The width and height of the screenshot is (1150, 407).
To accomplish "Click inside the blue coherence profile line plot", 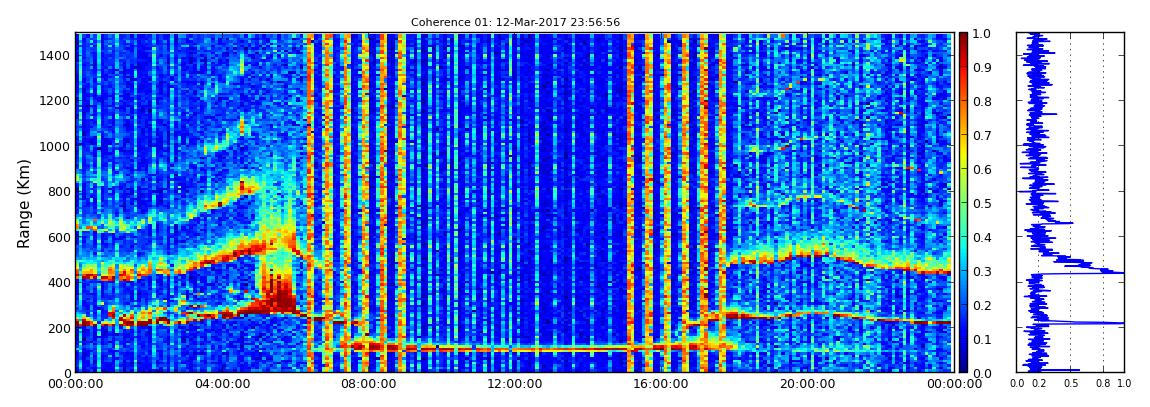I will [x=1070, y=202].
